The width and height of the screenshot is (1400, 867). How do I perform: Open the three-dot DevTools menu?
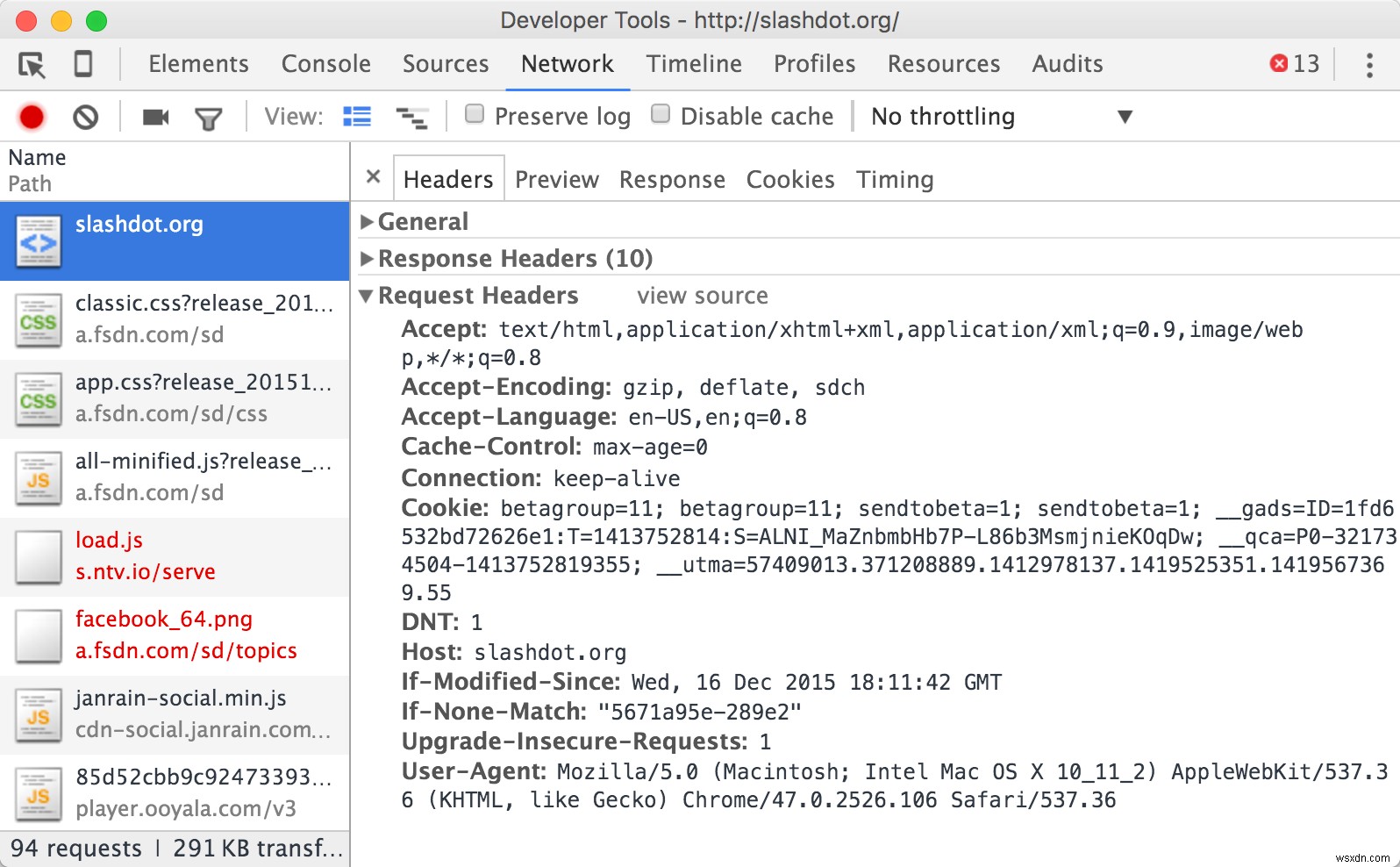click(x=1369, y=65)
